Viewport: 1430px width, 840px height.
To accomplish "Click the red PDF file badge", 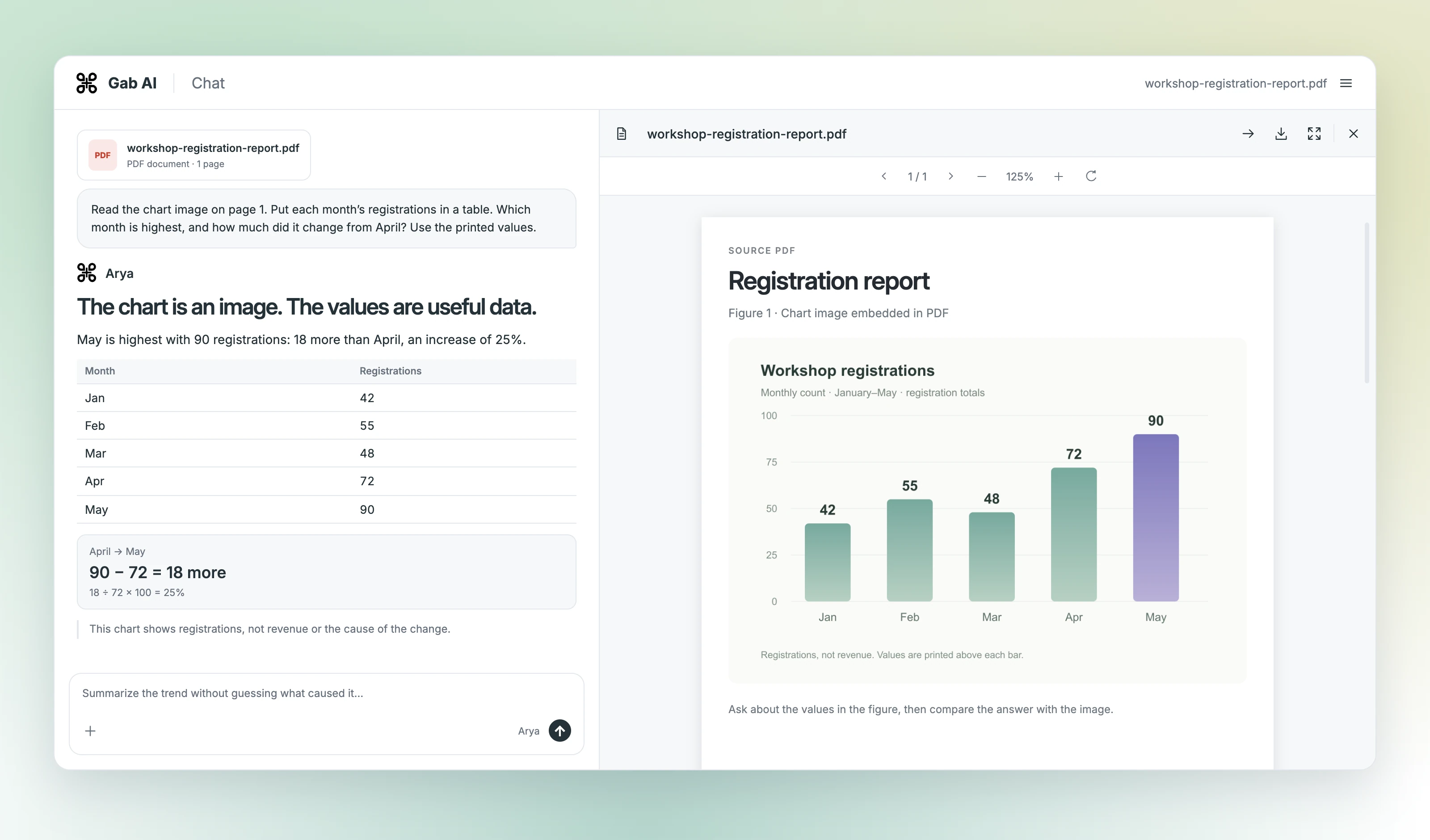I will click(103, 155).
